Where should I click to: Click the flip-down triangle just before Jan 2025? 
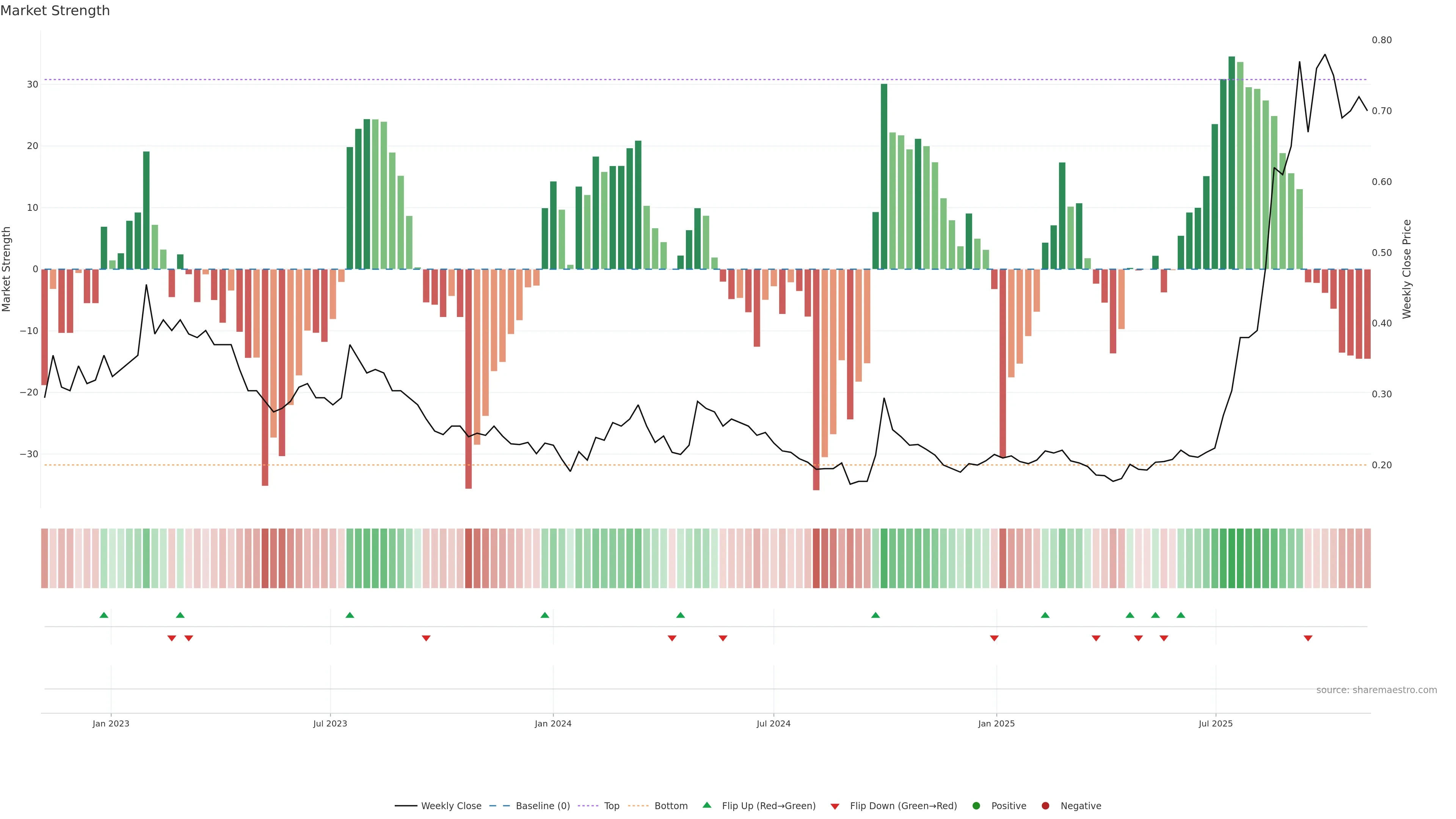point(994,638)
